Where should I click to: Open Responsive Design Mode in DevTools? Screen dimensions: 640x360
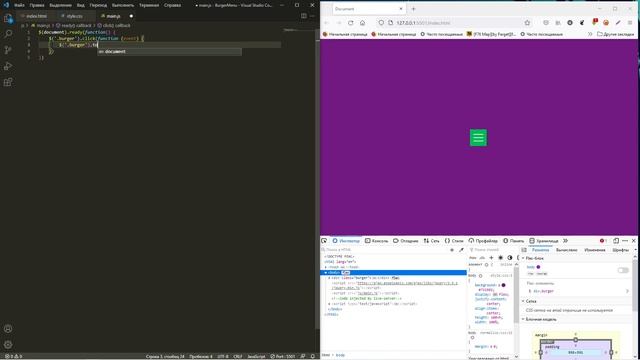(x=616, y=241)
